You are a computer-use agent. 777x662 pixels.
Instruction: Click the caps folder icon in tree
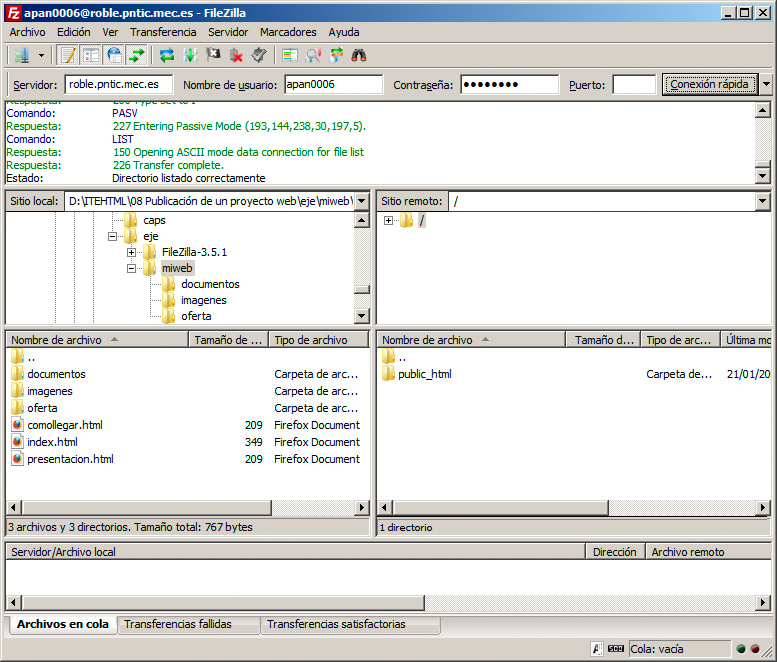tap(131, 220)
